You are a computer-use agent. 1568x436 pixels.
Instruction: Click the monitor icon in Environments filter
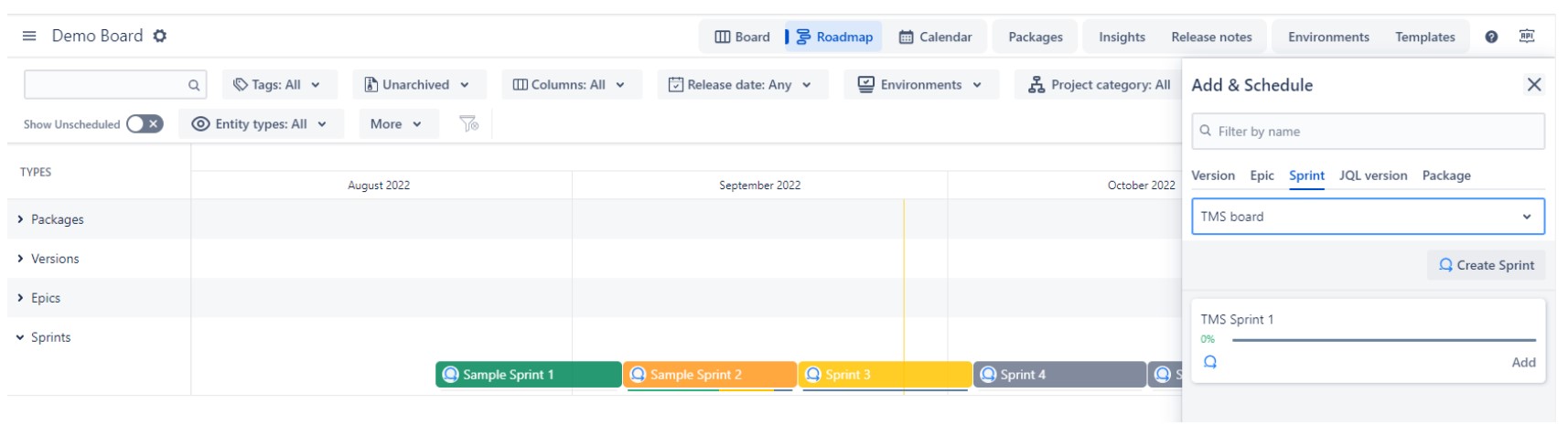[865, 84]
